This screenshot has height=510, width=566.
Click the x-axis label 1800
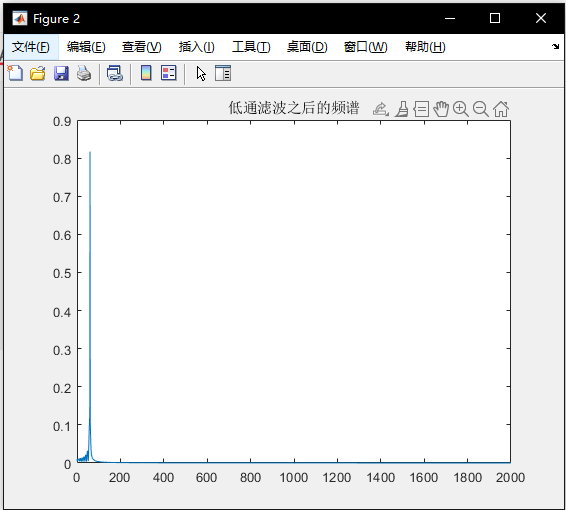click(x=467, y=478)
